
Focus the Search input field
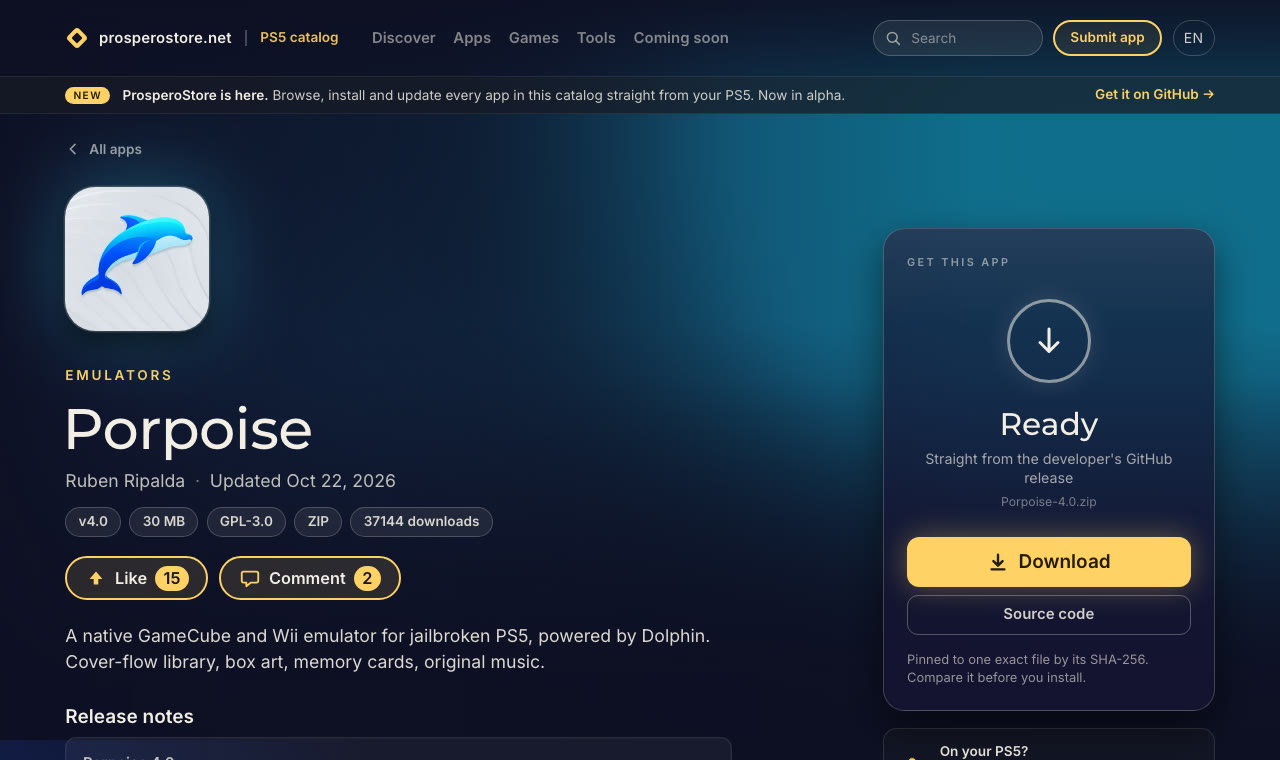click(958, 38)
